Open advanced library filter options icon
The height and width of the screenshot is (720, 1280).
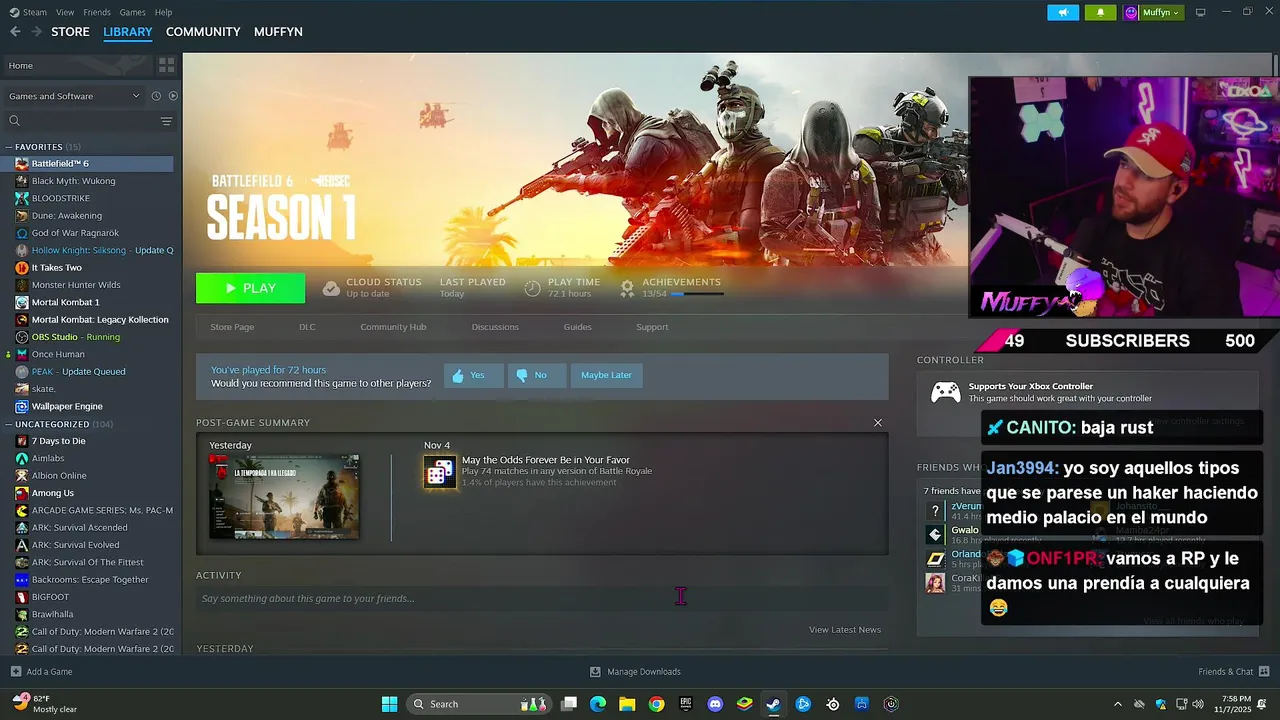click(x=166, y=121)
